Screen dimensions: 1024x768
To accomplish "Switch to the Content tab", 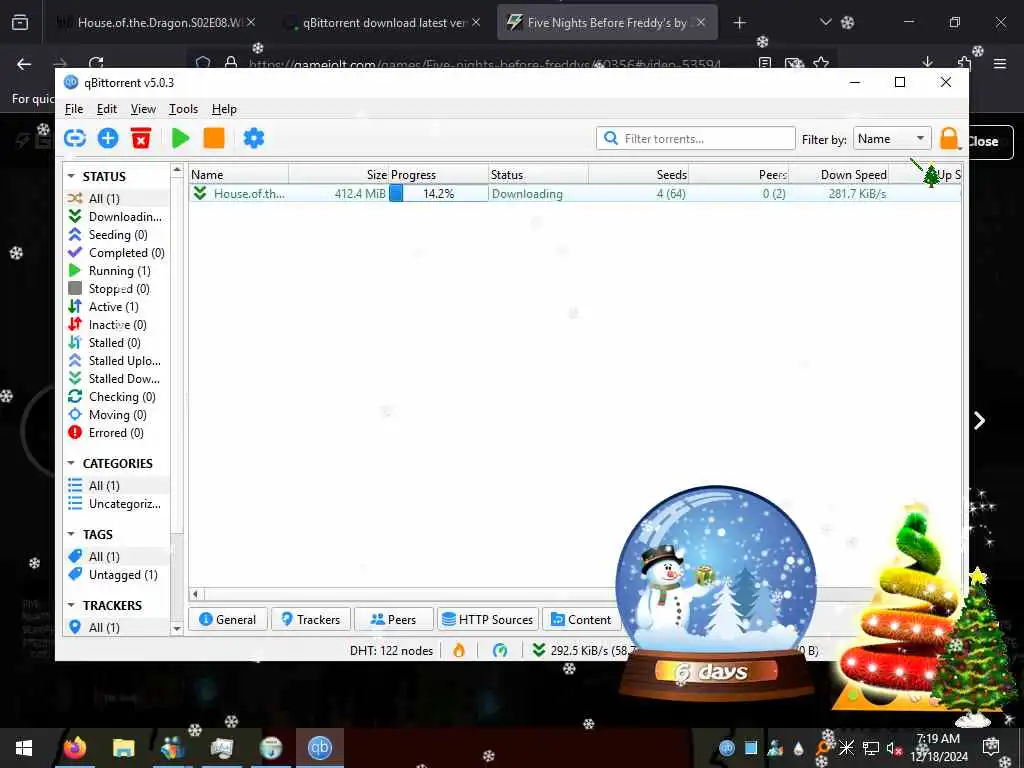I will pyautogui.click(x=581, y=619).
